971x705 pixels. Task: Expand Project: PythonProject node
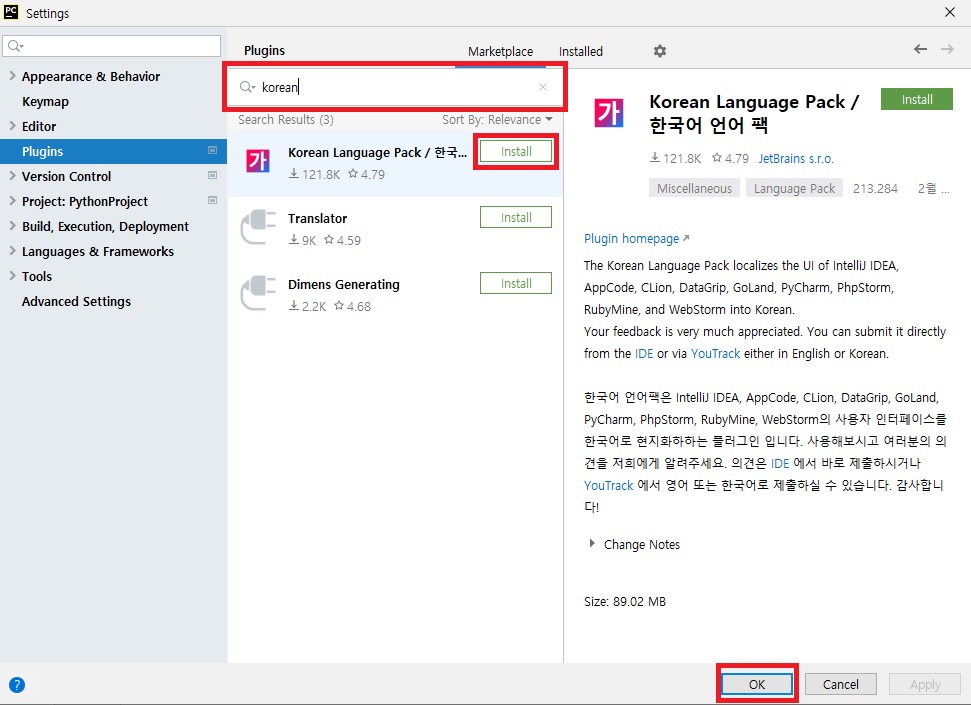click(x=12, y=201)
